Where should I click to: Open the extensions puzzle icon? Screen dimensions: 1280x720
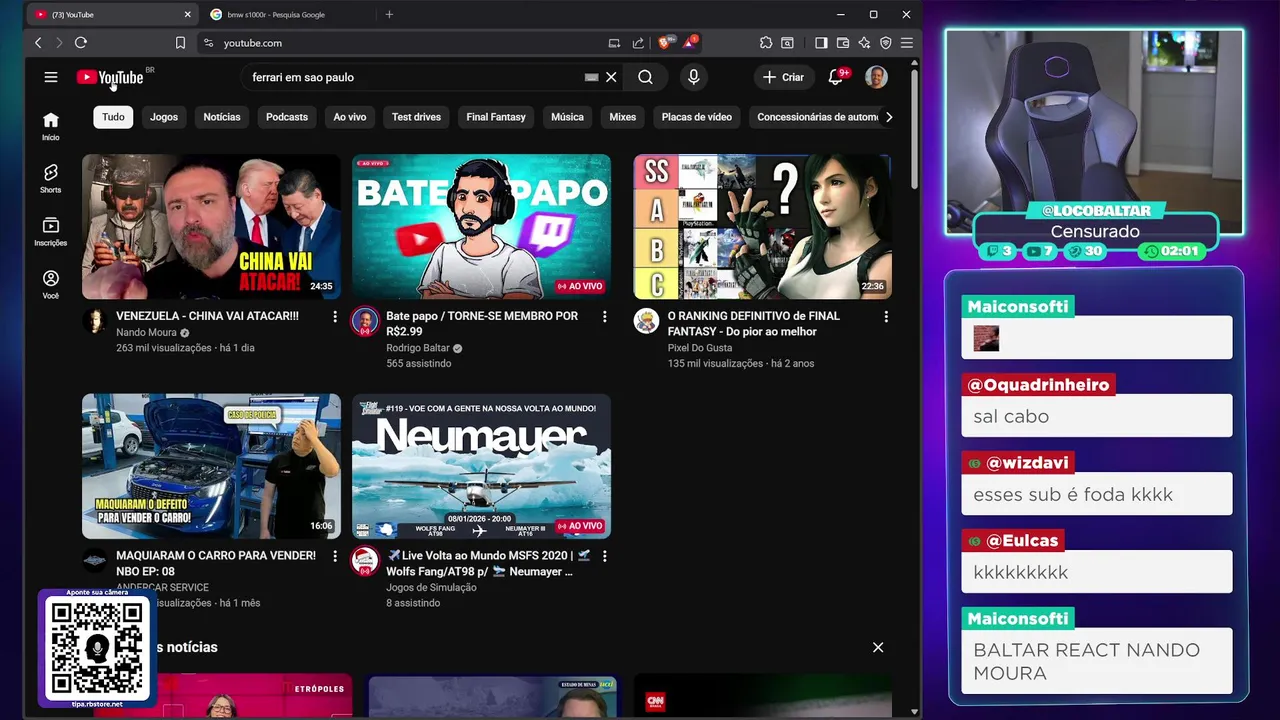pyautogui.click(x=766, y=43)
